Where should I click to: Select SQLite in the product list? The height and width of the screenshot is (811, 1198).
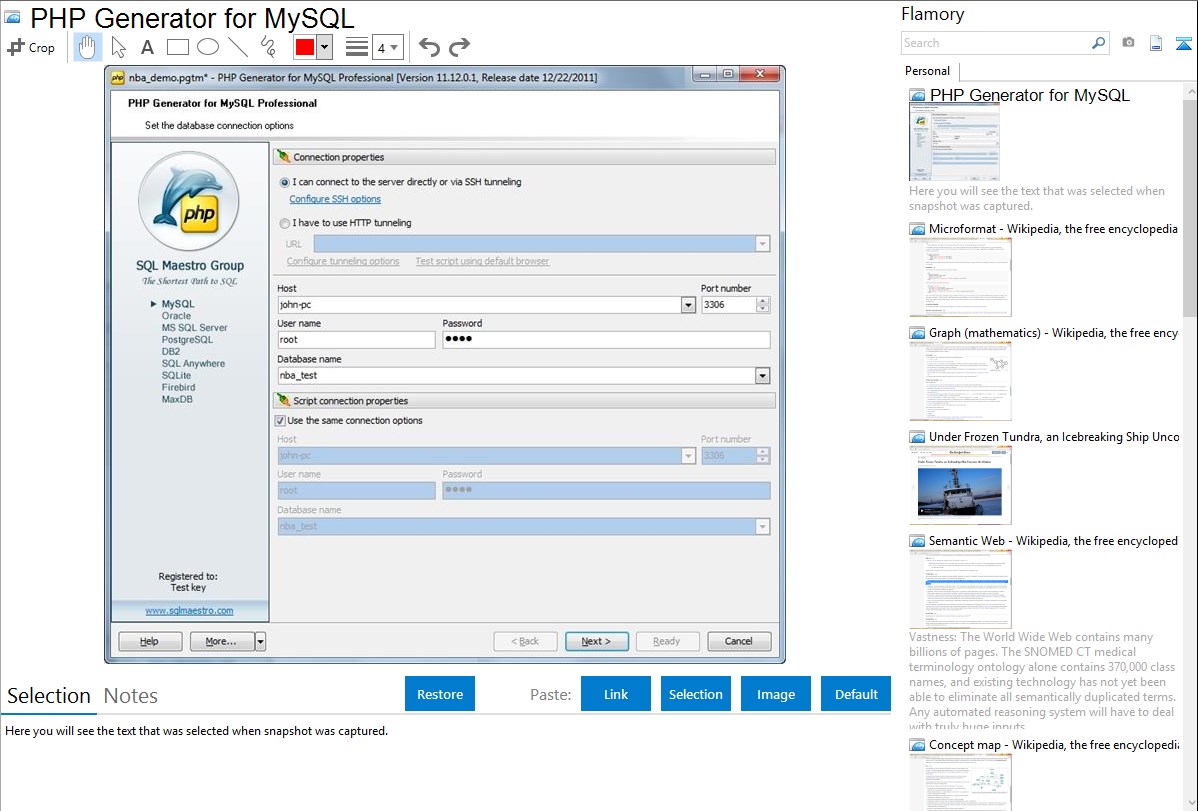(176, 375)
